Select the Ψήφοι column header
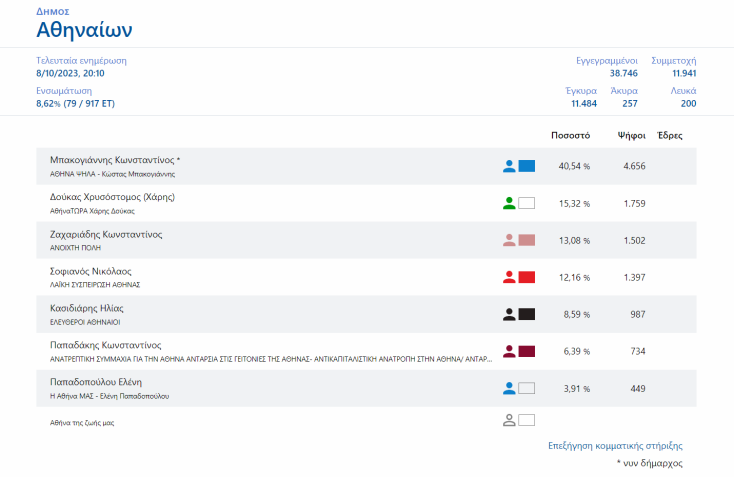The width and height of the screenshot is (734, 477). click(631, 135)
